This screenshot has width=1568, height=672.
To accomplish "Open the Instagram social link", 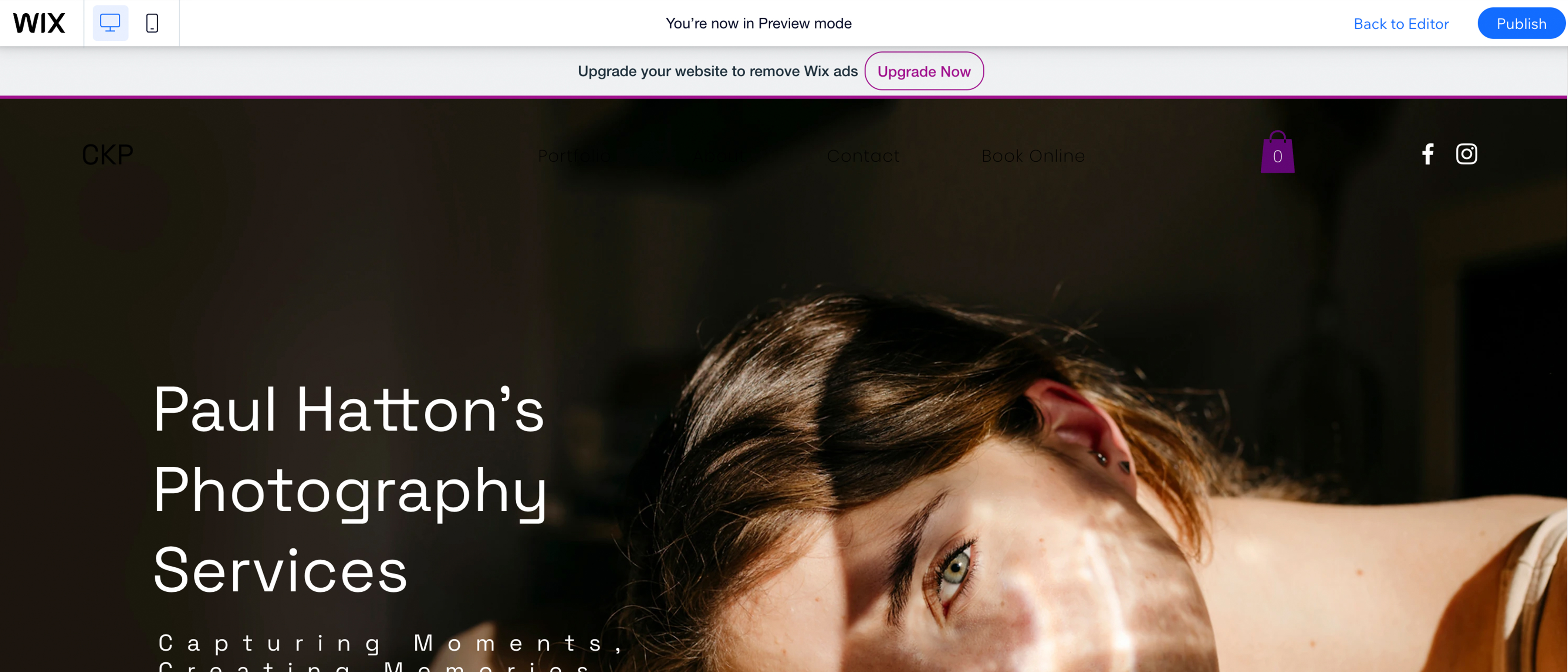I will tap(1466, 154).
